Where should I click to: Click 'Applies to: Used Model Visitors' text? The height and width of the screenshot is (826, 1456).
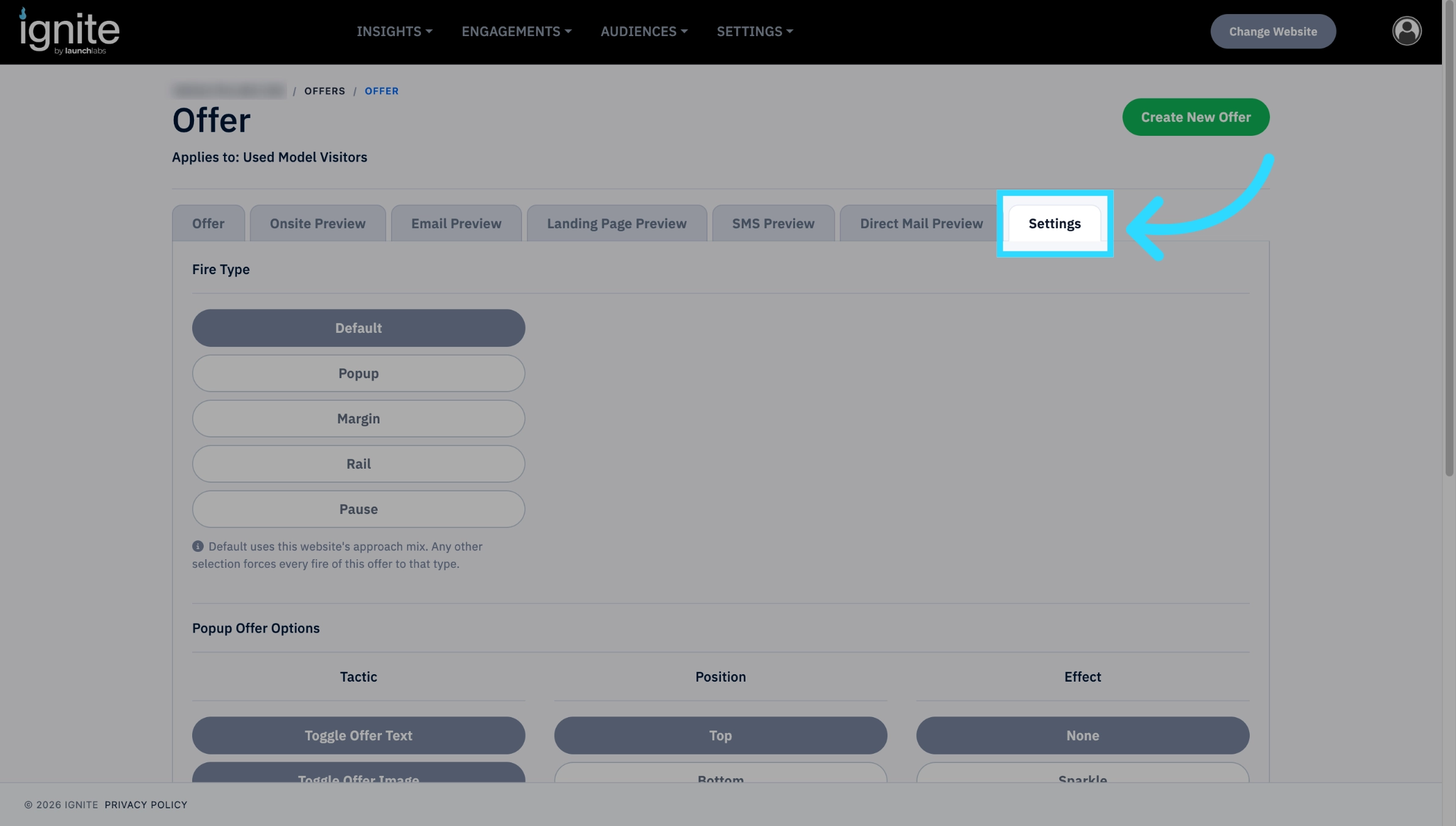[x=269, y=157]
